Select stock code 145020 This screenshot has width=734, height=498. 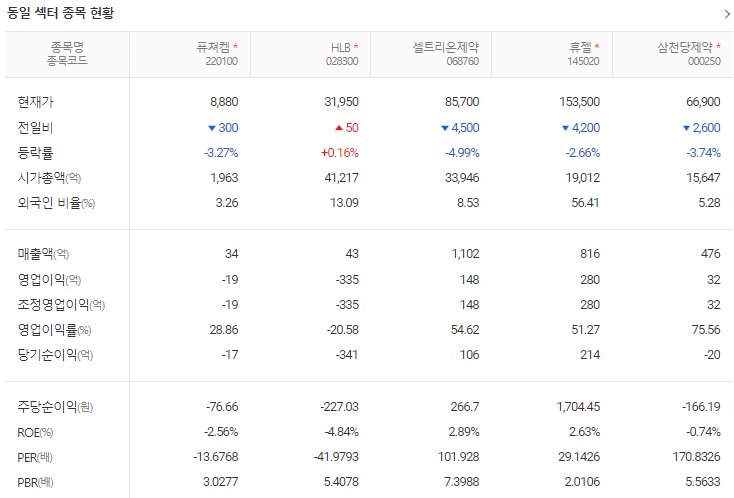[583, 61]
